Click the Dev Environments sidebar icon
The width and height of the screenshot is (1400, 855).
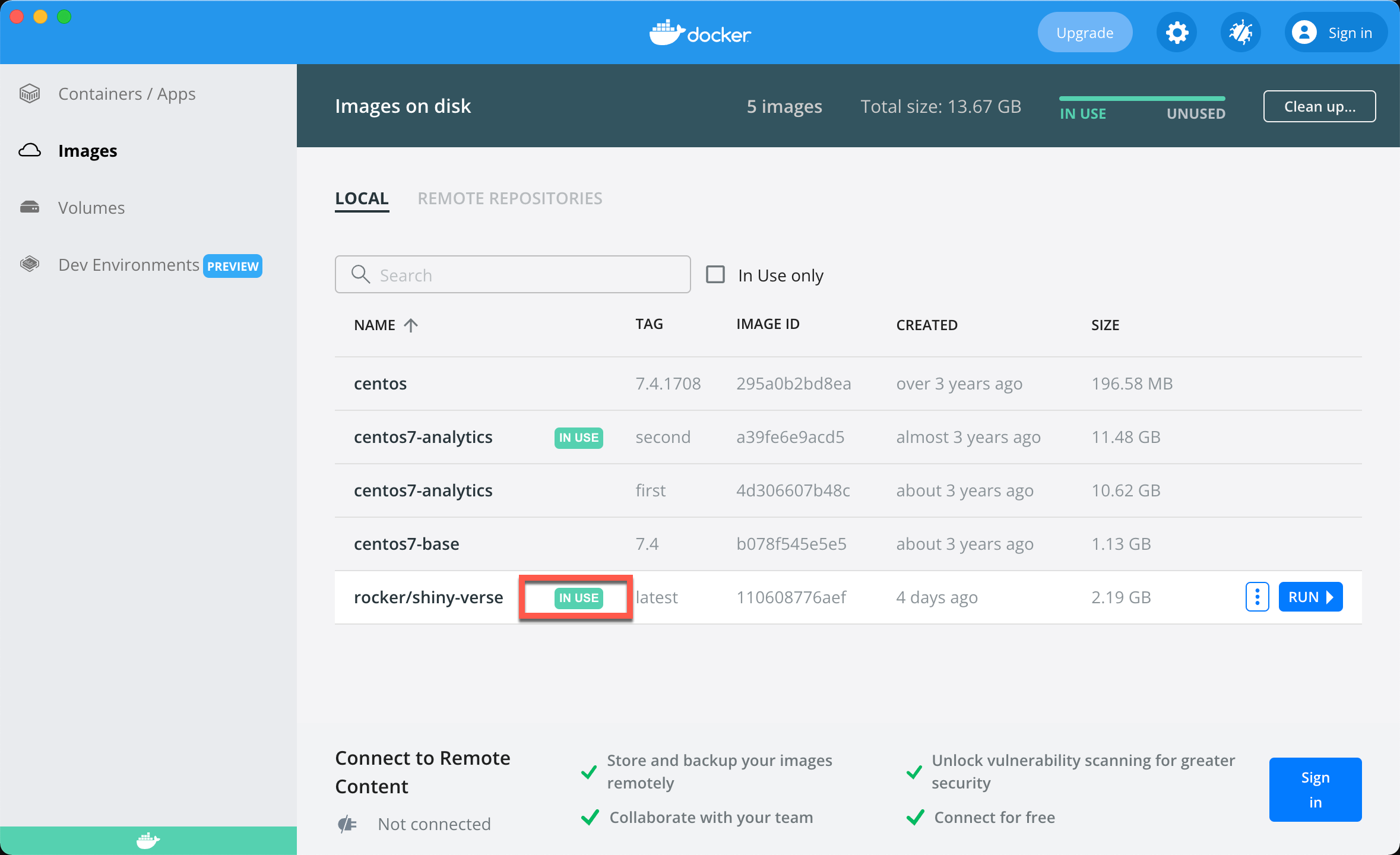(x=30, y=265)
